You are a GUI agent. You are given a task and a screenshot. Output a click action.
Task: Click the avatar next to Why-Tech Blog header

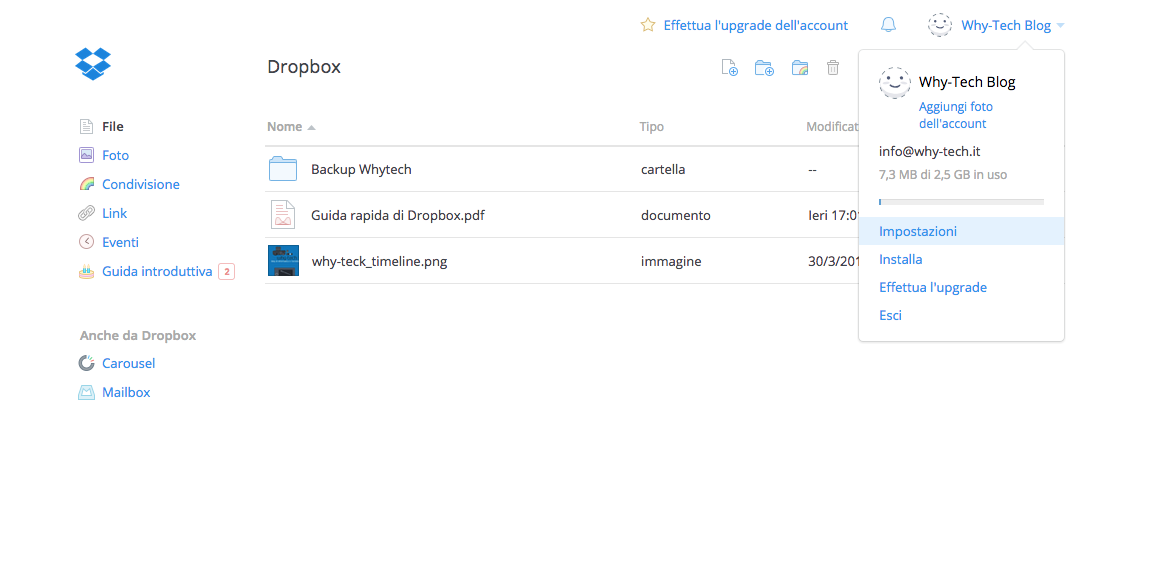click(x=939, y=25)
